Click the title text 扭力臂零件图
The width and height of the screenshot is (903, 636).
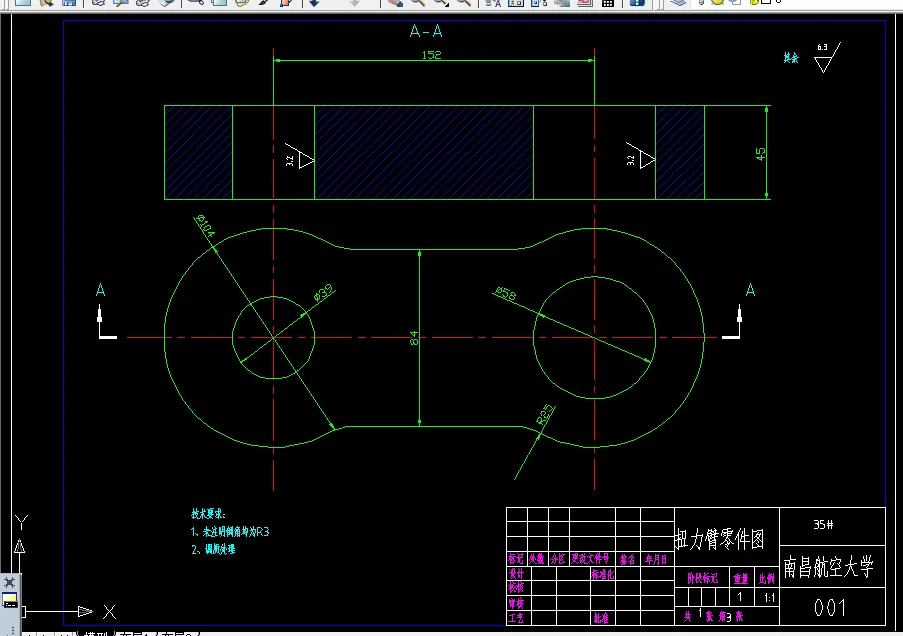click(720, 539)
